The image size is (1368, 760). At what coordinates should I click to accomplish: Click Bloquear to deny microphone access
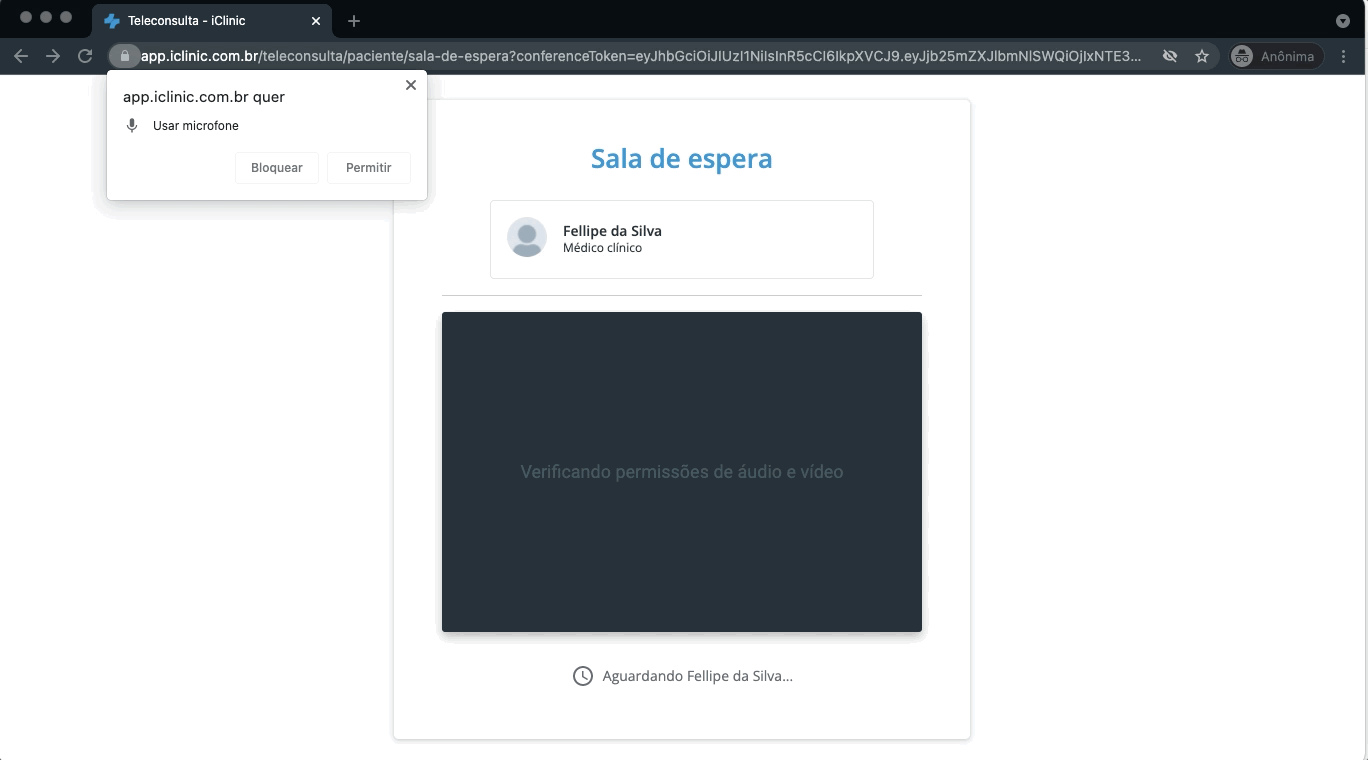pyautogui.click(x=276, y=167)
